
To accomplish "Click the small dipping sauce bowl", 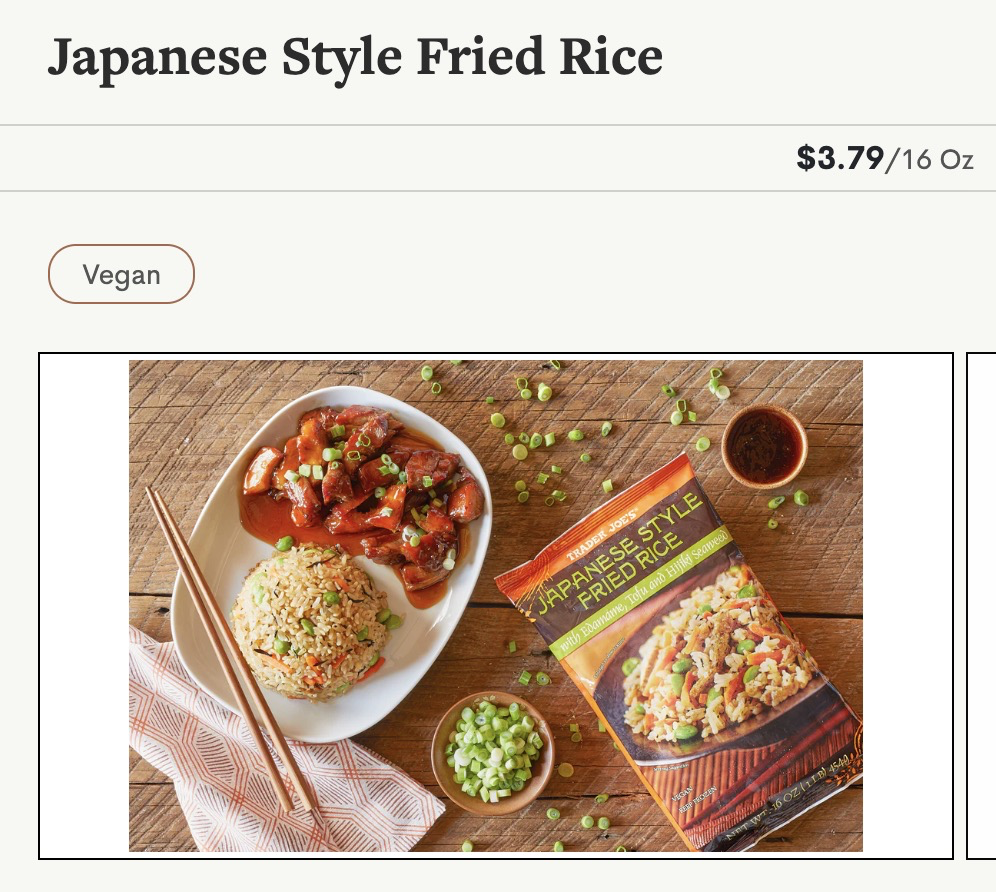I will coord(764,446).
